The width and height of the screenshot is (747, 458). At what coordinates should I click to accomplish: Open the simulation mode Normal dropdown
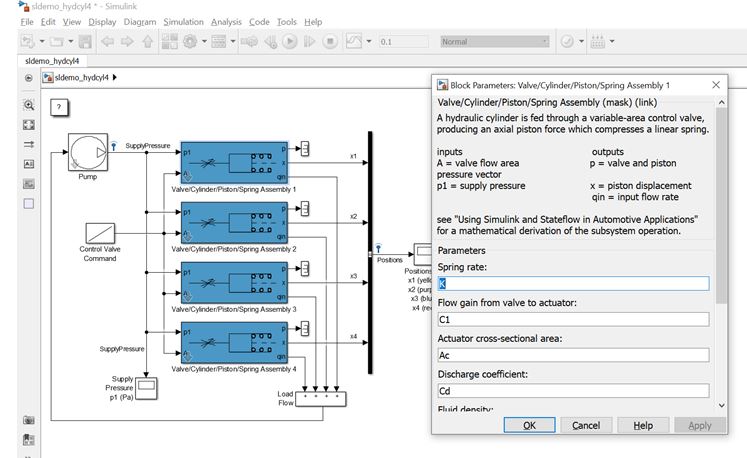pyautogui.click(x=495, y=41)
